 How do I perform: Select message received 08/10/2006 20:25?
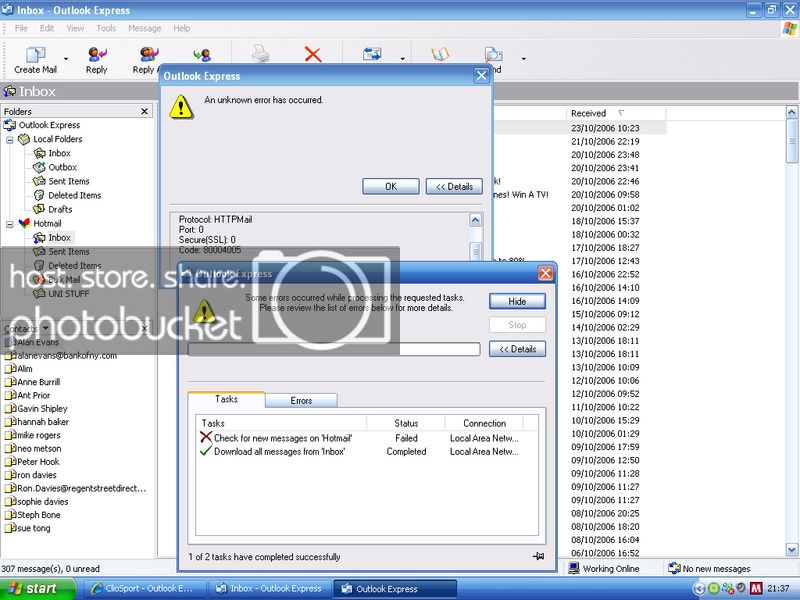[605, 514]
